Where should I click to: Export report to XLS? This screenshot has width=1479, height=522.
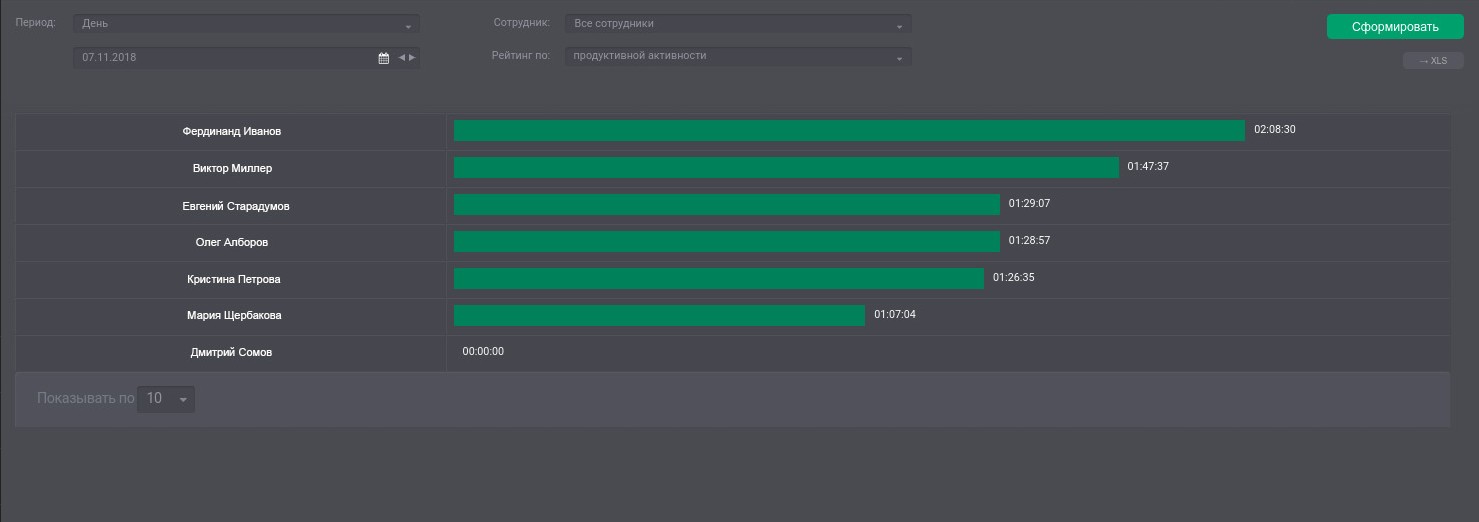[x=1433, y=61]
